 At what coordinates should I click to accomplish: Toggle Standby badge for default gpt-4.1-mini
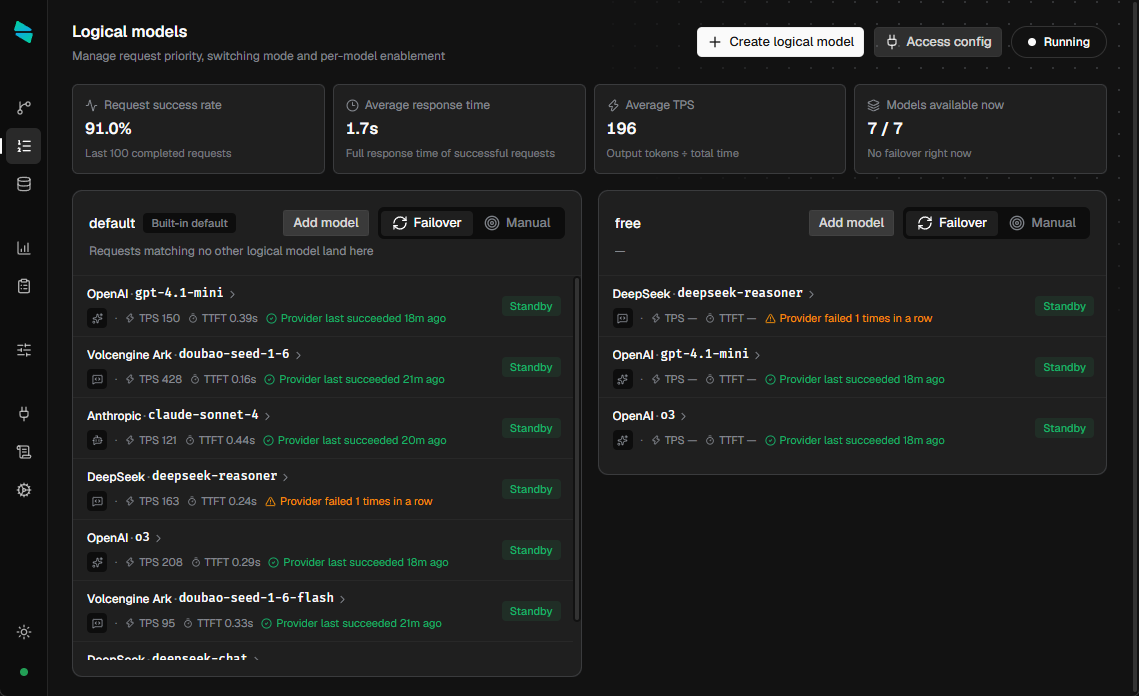[531, 307]
